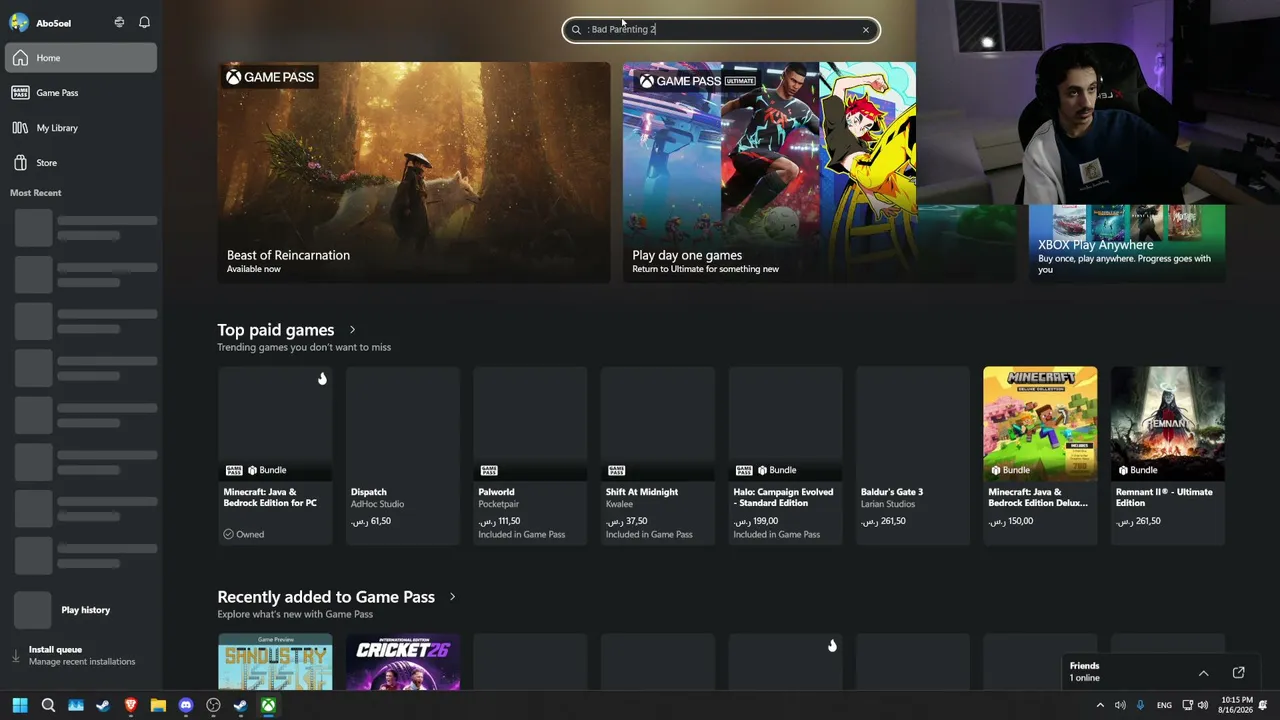Screen dimensions: 1280x720
Task: Expand Recently added to Game Pass chevron
Action: point(452,597)
